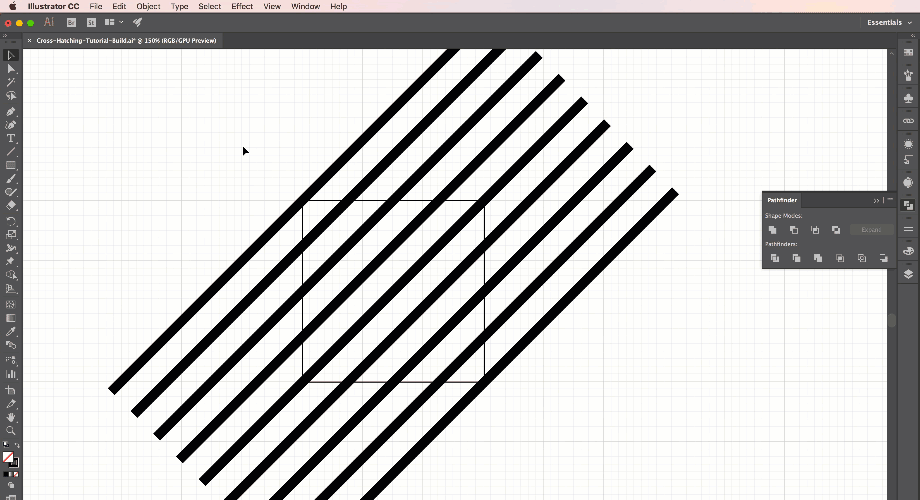Open the File menu
920x500 pixels.
tap(96, 6)
